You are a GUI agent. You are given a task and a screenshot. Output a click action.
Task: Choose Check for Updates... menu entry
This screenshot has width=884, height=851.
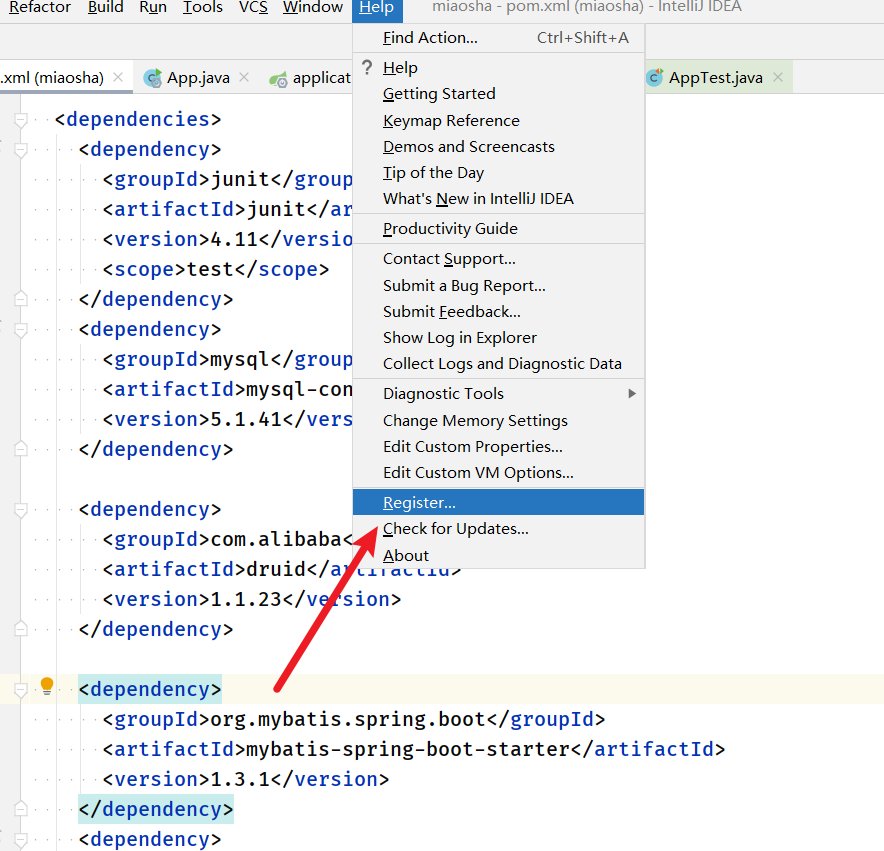[455, 529]
